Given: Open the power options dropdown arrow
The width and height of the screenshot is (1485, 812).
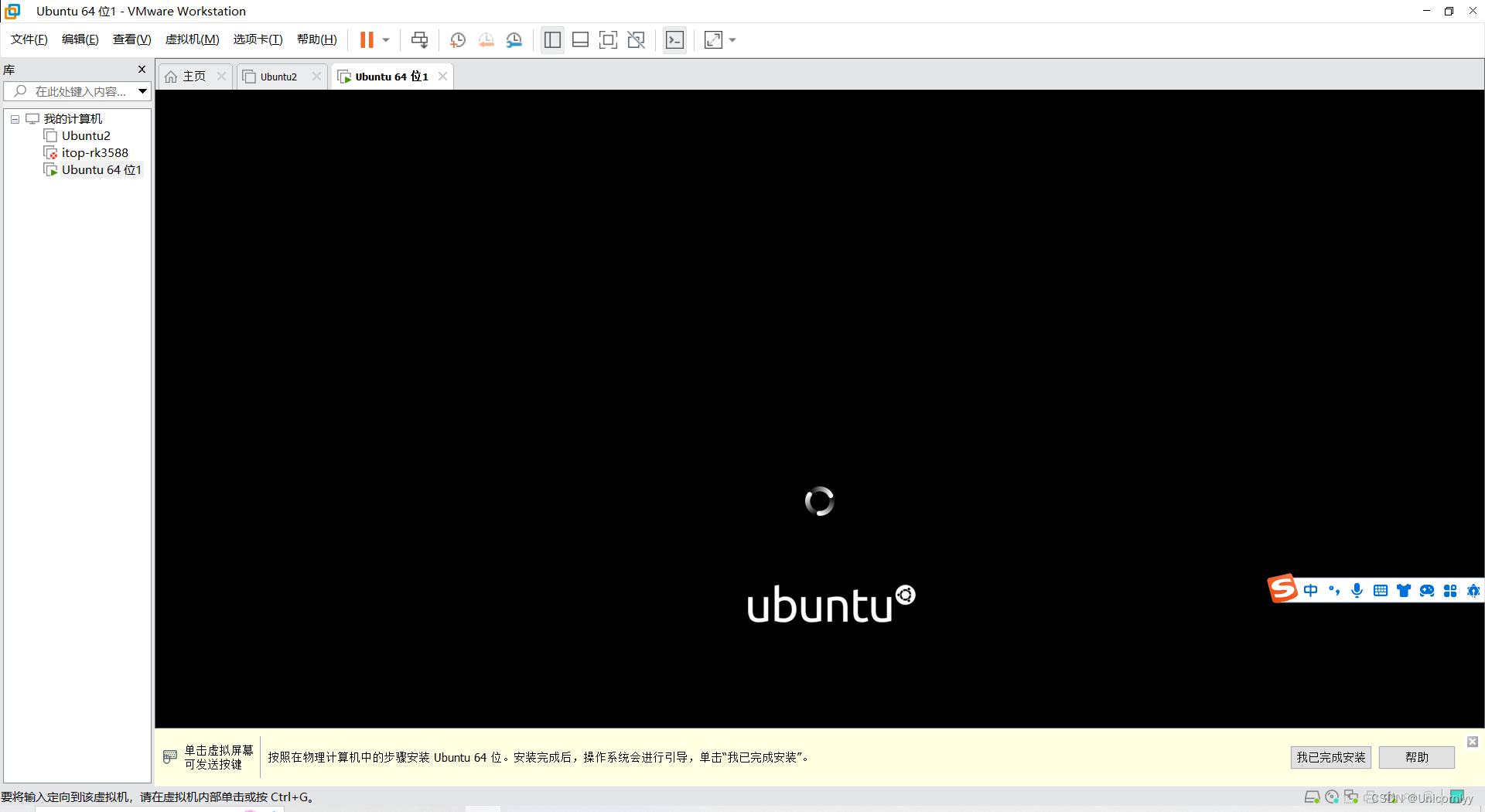Looking at the screenshot, I should [386, 39].
